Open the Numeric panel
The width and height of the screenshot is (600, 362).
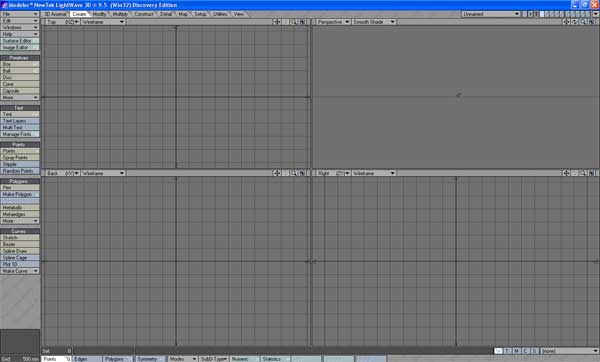click(245, 359)
